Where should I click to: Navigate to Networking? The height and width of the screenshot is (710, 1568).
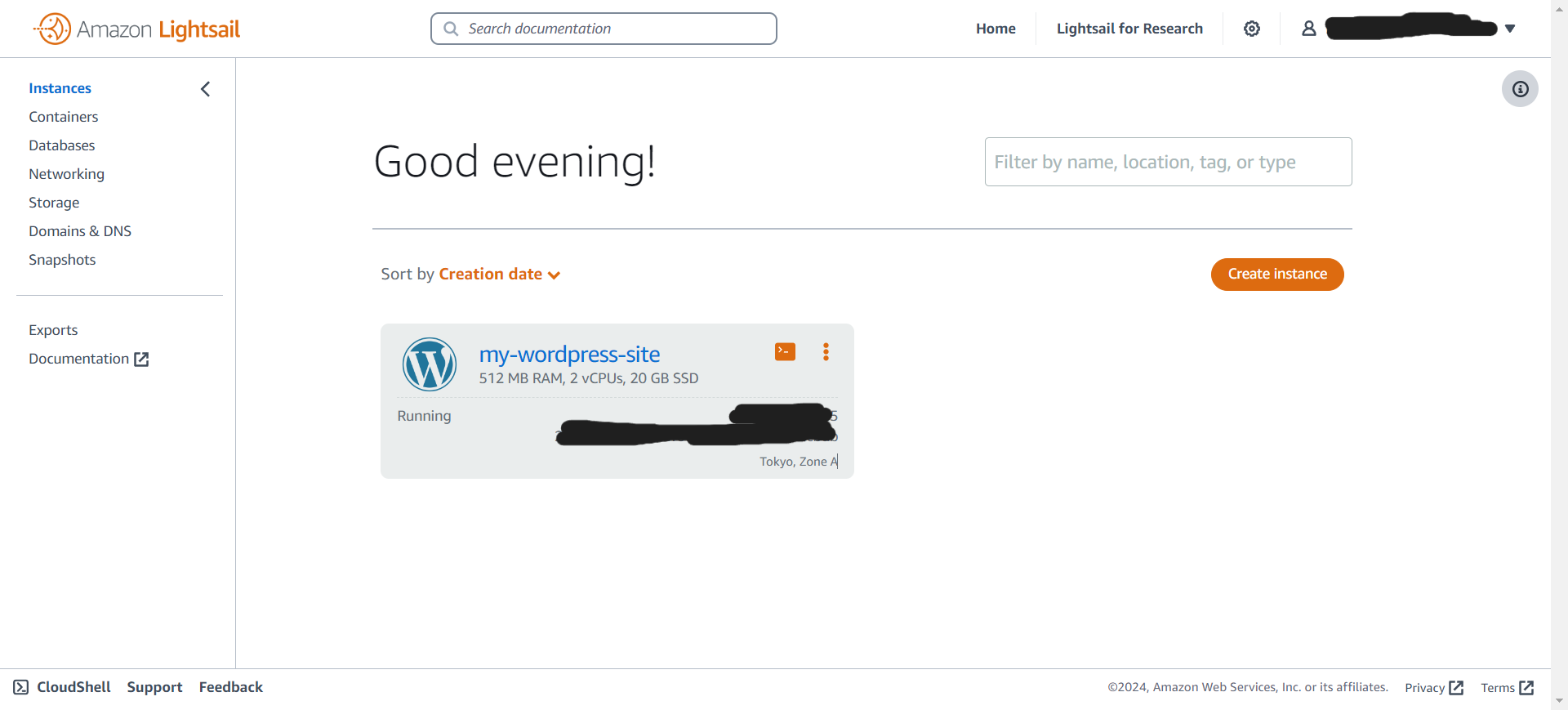pyautogui.click(x=67, y=174)
